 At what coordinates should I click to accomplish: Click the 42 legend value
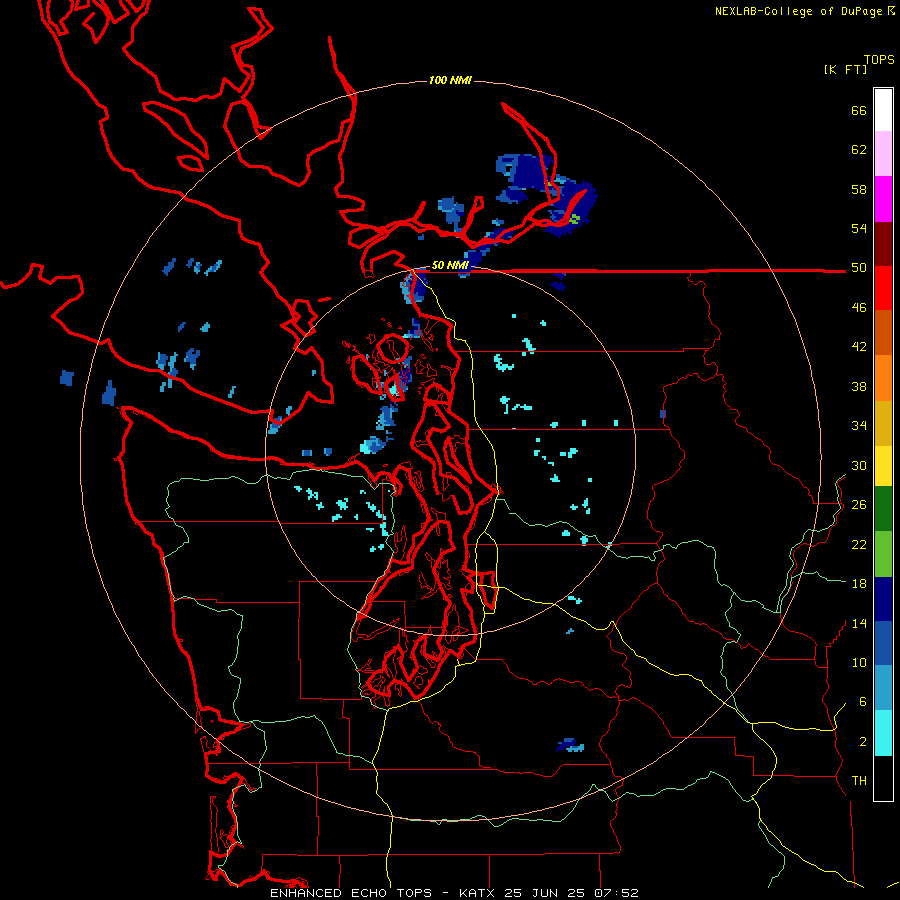(x=859, y=347)
